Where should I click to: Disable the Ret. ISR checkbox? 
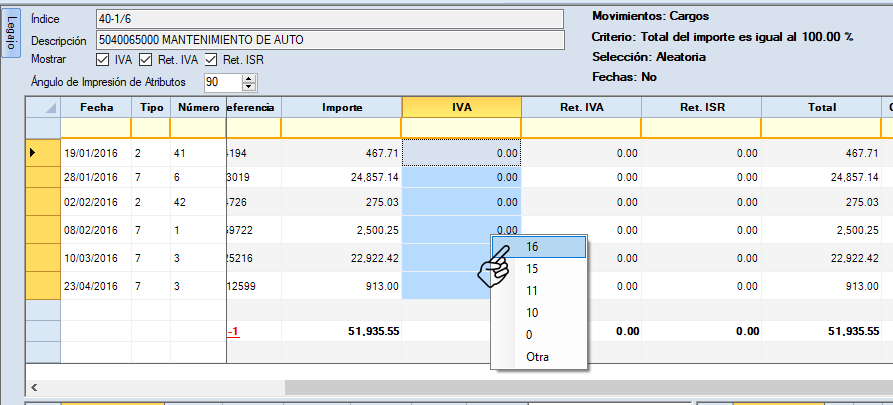click(x=210, y=60)
